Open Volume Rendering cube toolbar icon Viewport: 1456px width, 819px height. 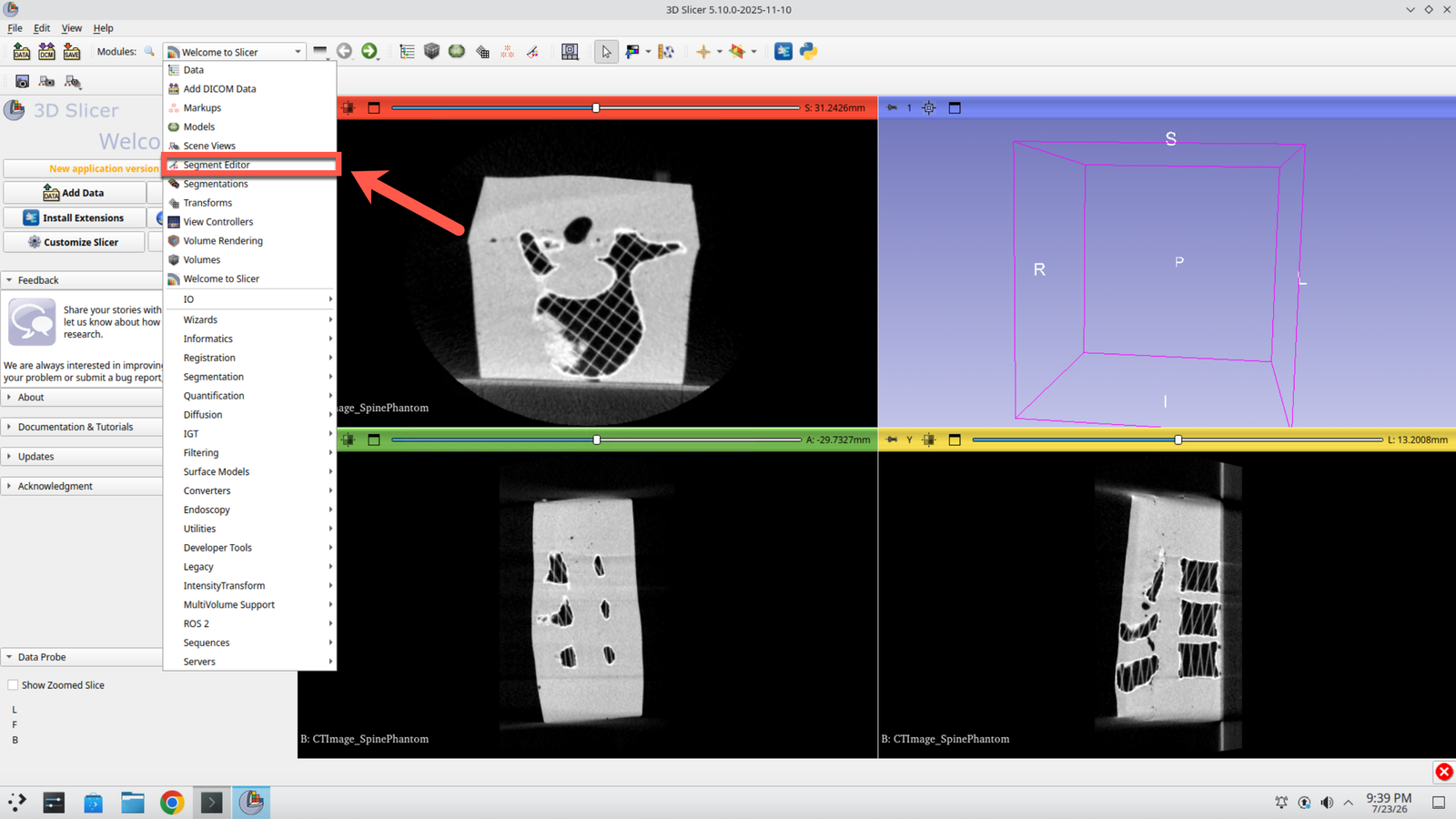[432, 52]
